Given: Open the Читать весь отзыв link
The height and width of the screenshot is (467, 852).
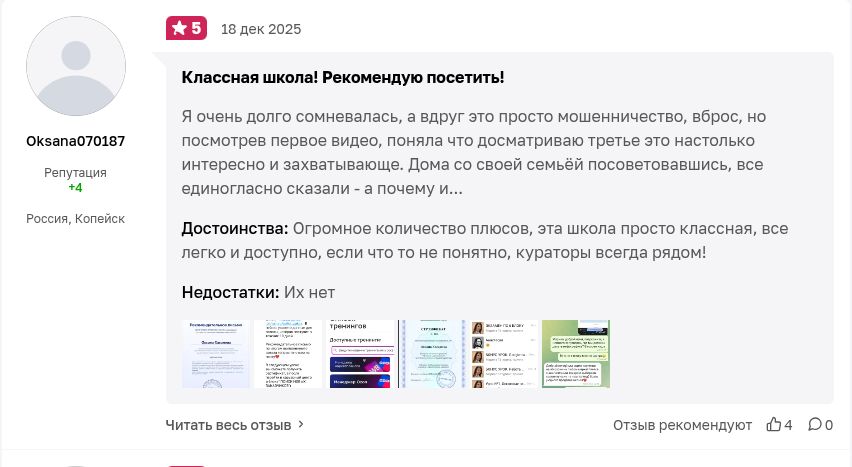Looking at the screenshot, I should click(x=228, y=424).
